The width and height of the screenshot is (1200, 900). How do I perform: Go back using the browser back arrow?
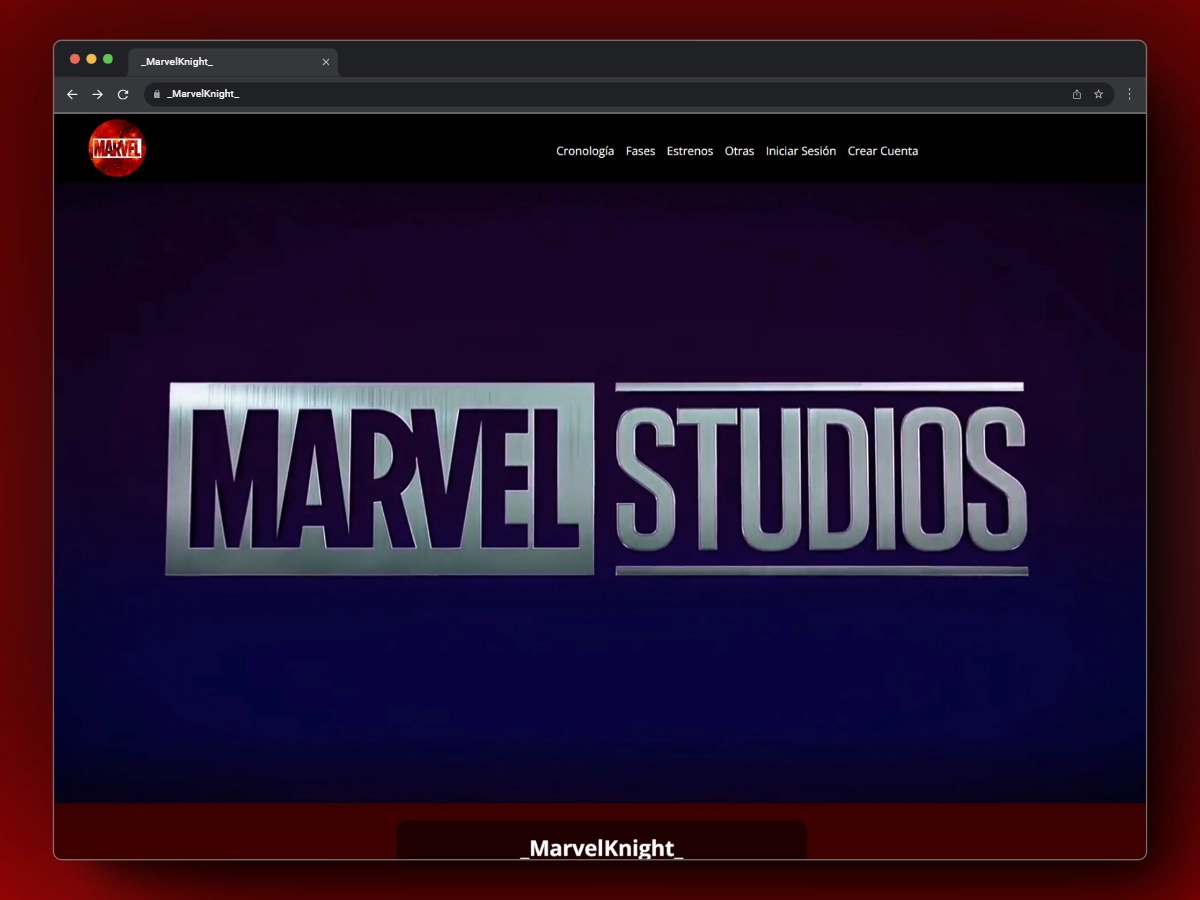pos(72,94)
